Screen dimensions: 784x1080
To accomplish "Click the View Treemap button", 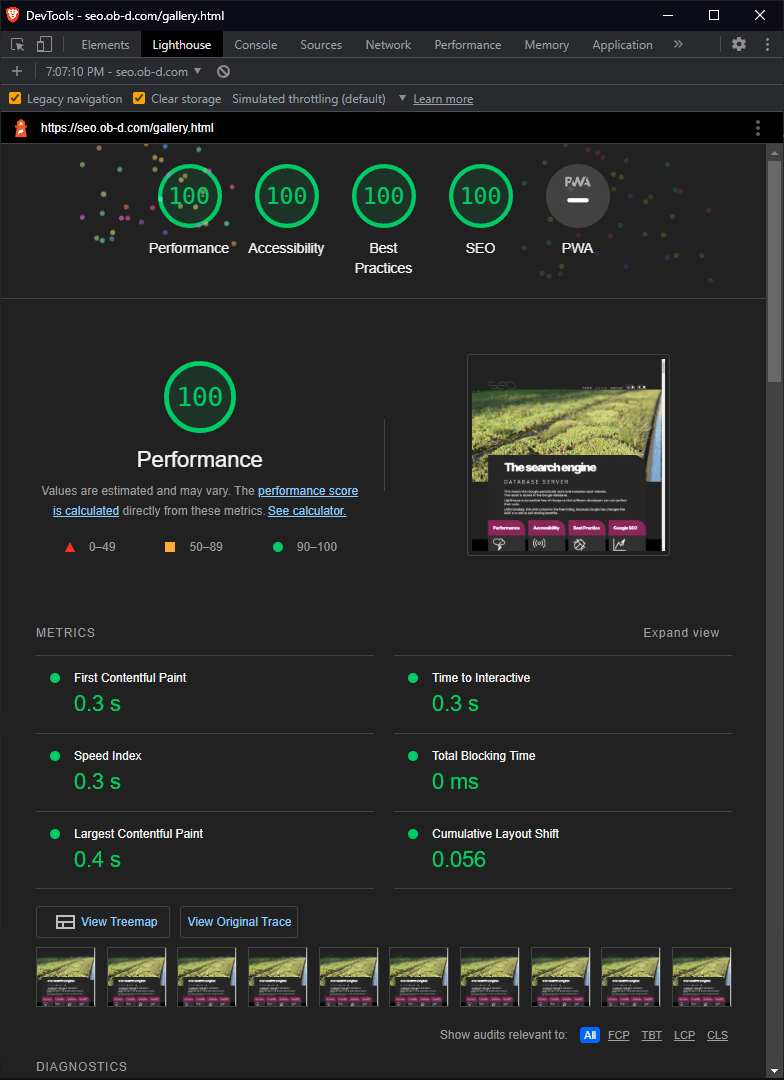I will [103, 922].
